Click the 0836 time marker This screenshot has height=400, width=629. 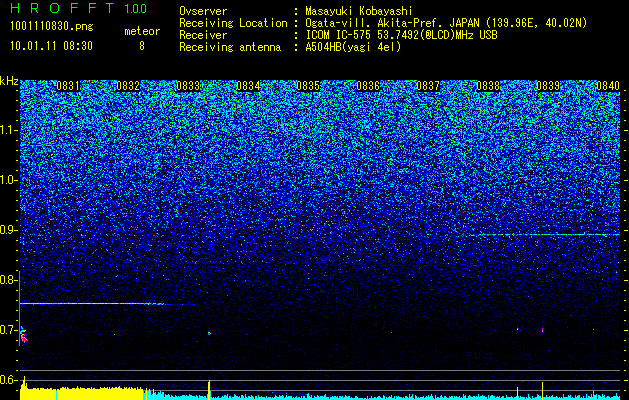368,86
